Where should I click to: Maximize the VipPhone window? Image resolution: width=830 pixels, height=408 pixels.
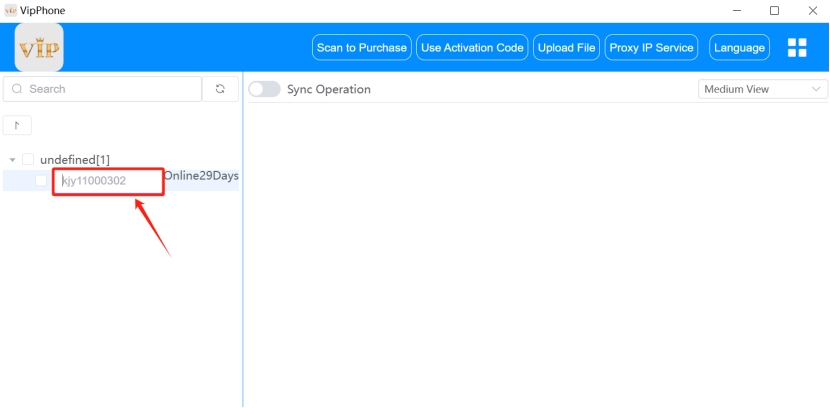[x=774, y=11]
